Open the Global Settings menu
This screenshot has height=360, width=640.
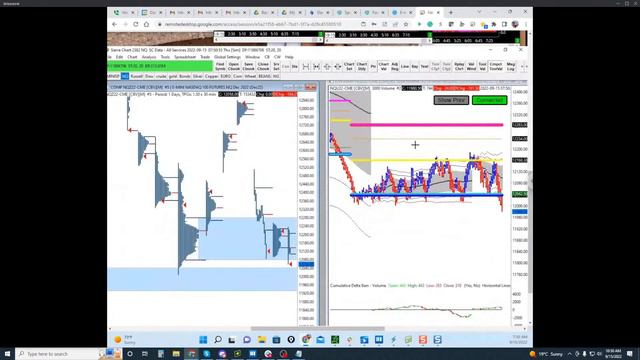(227, 57)
